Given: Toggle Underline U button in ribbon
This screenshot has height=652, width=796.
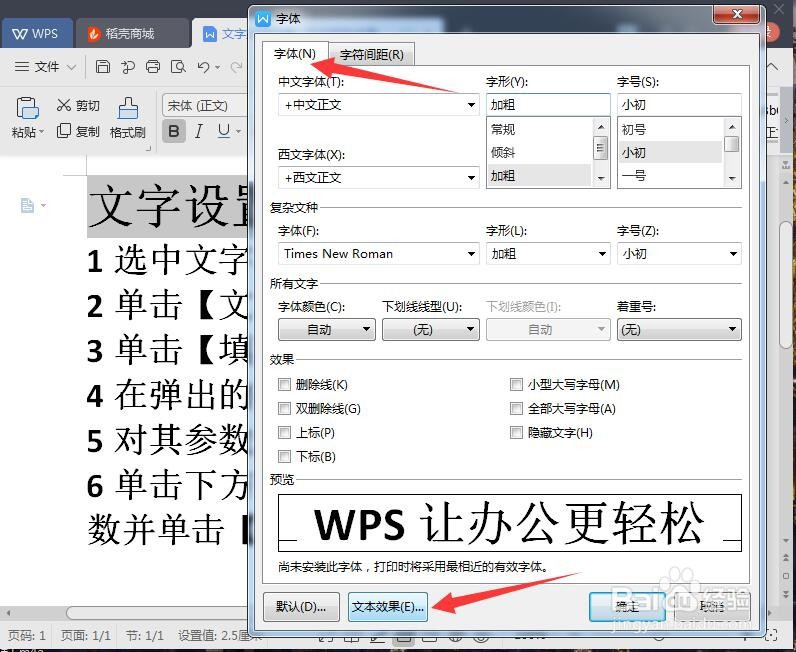Looking at the screenshot, I should (224, 131).
